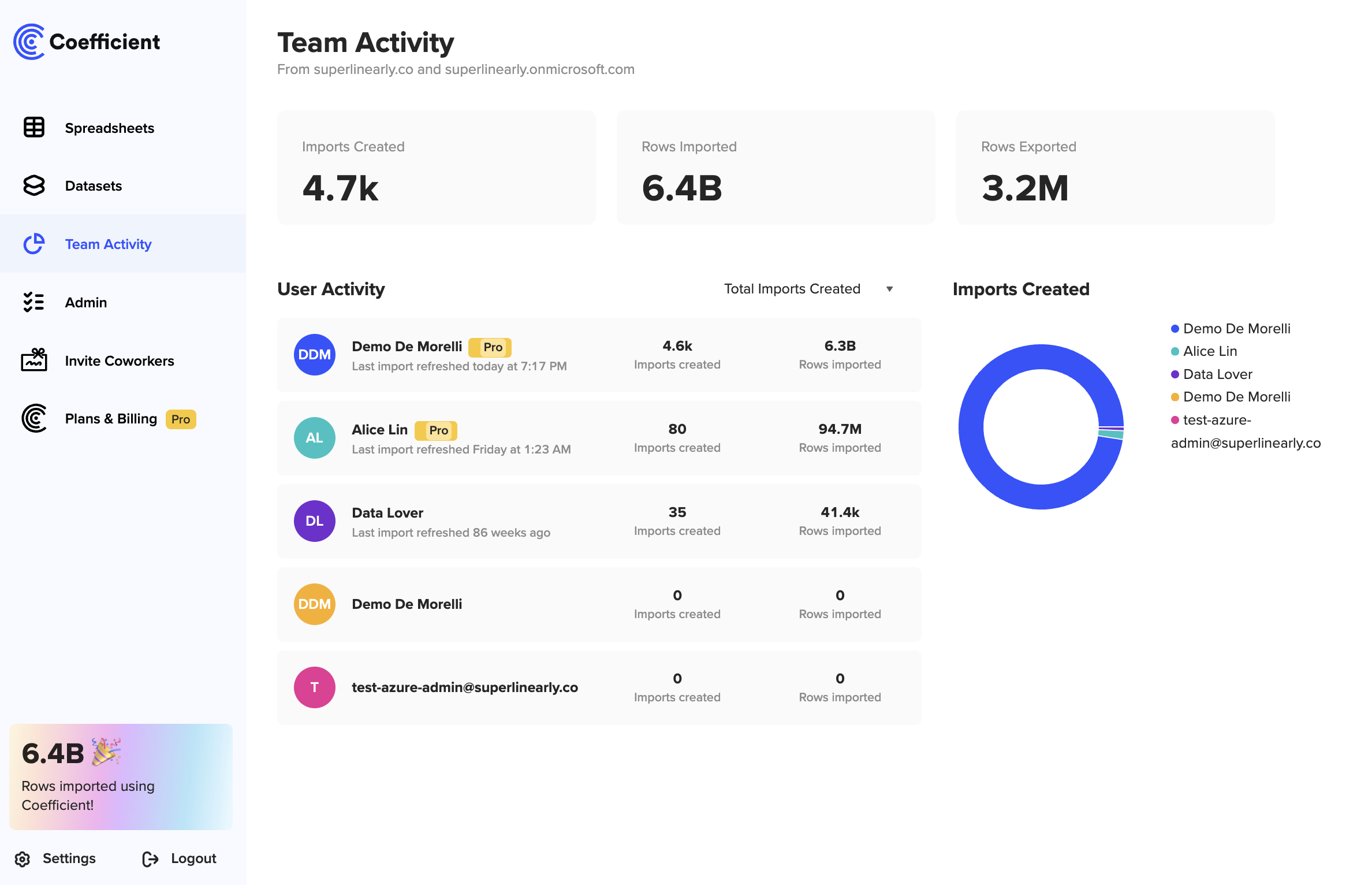The image size is (1372, 885).
Task: Click the Datasets stack icon
Action: tap(33, 185)
